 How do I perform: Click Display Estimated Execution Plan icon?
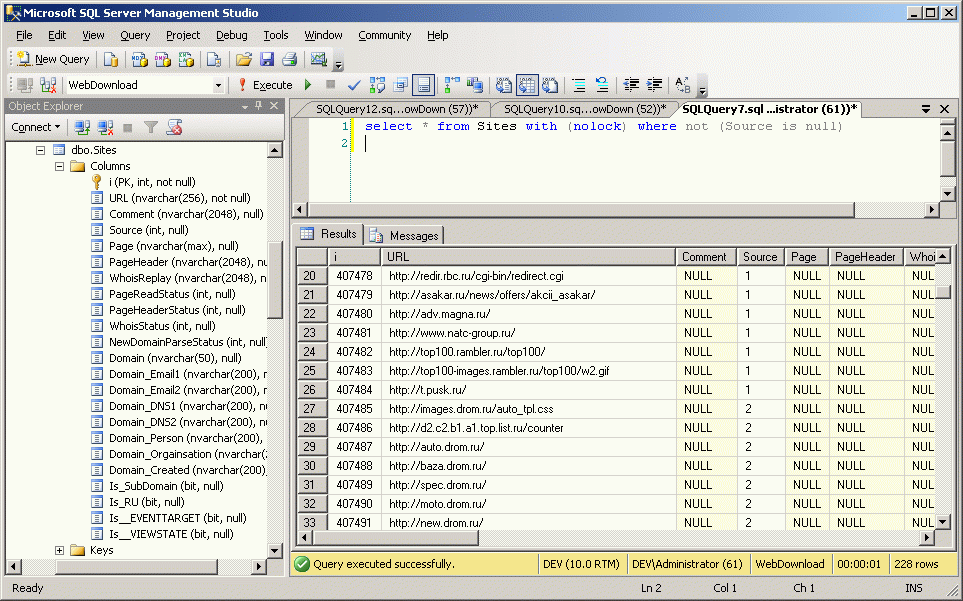(x=377, y=85)
